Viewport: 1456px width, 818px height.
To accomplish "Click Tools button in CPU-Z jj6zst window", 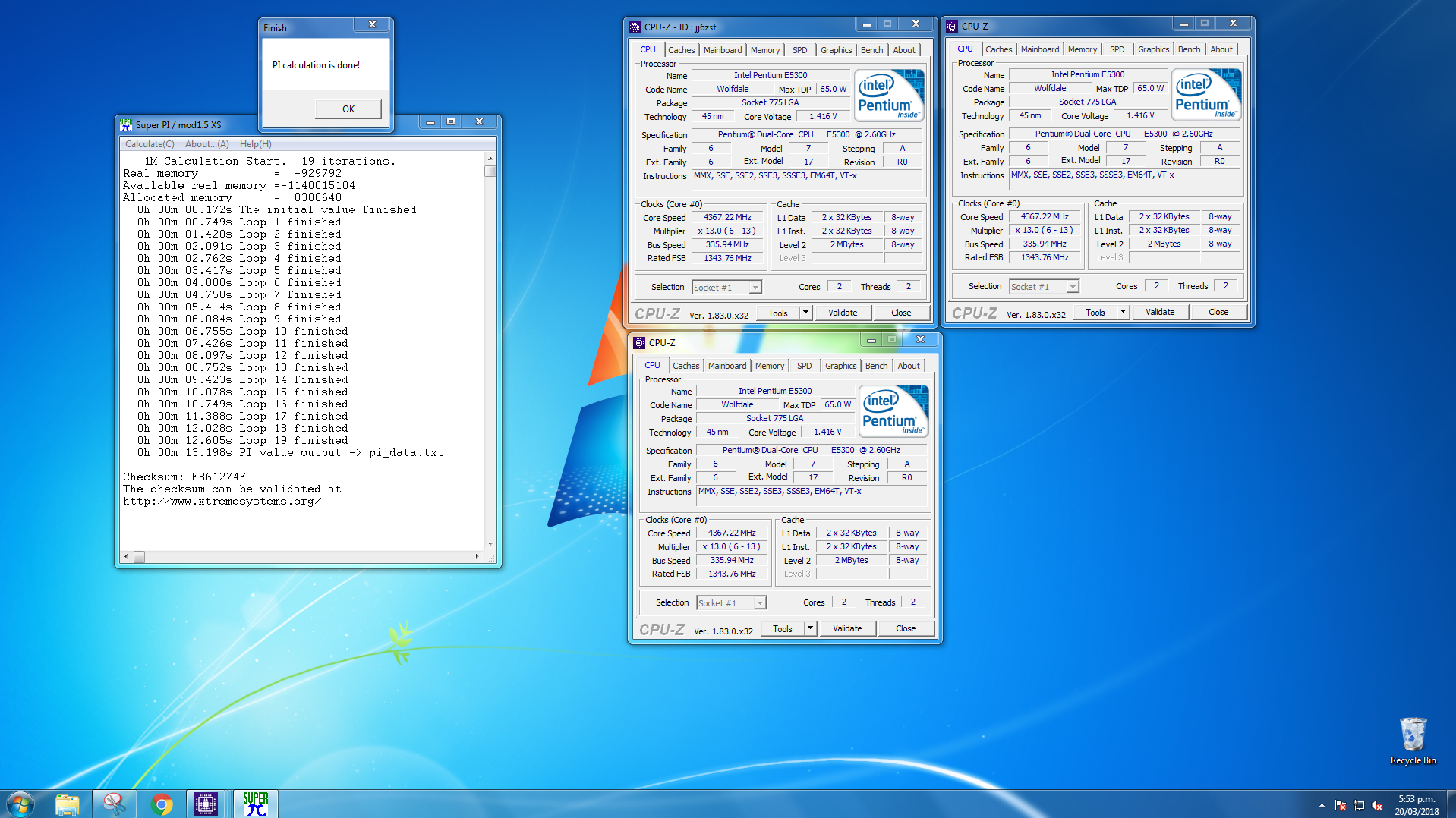I will click(778, 313).
